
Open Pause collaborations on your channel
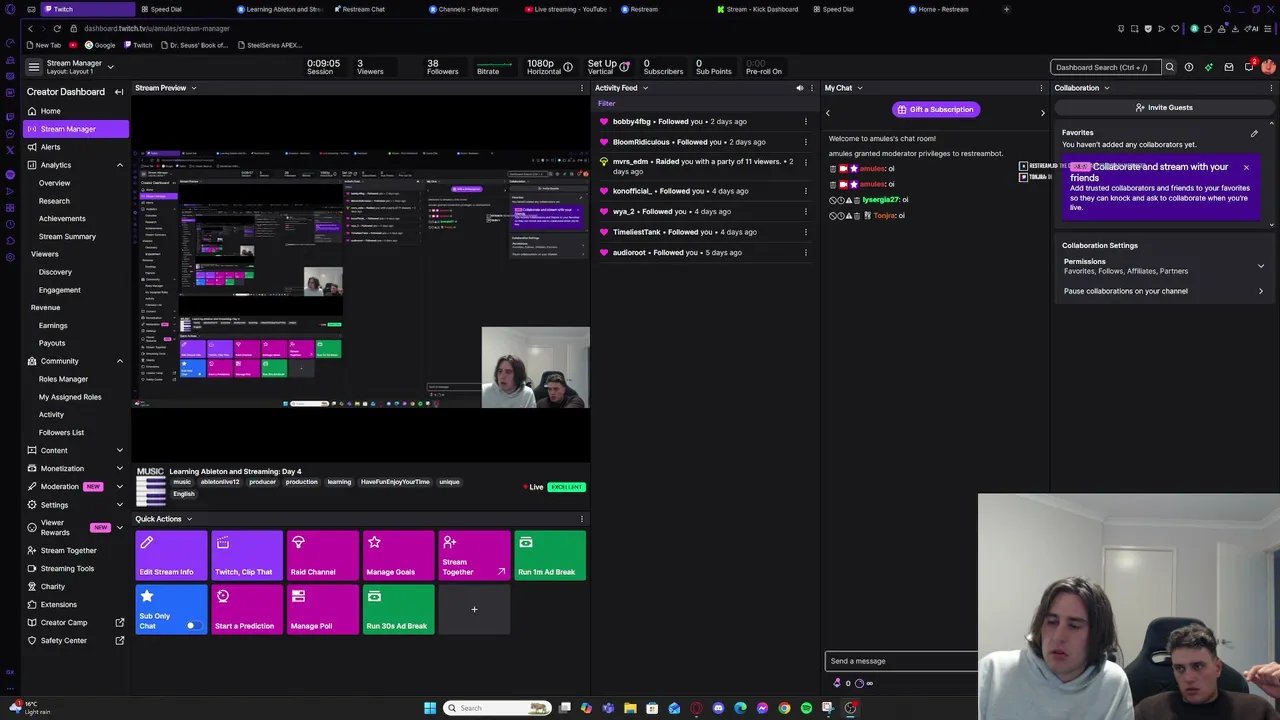click(1164, 291)
